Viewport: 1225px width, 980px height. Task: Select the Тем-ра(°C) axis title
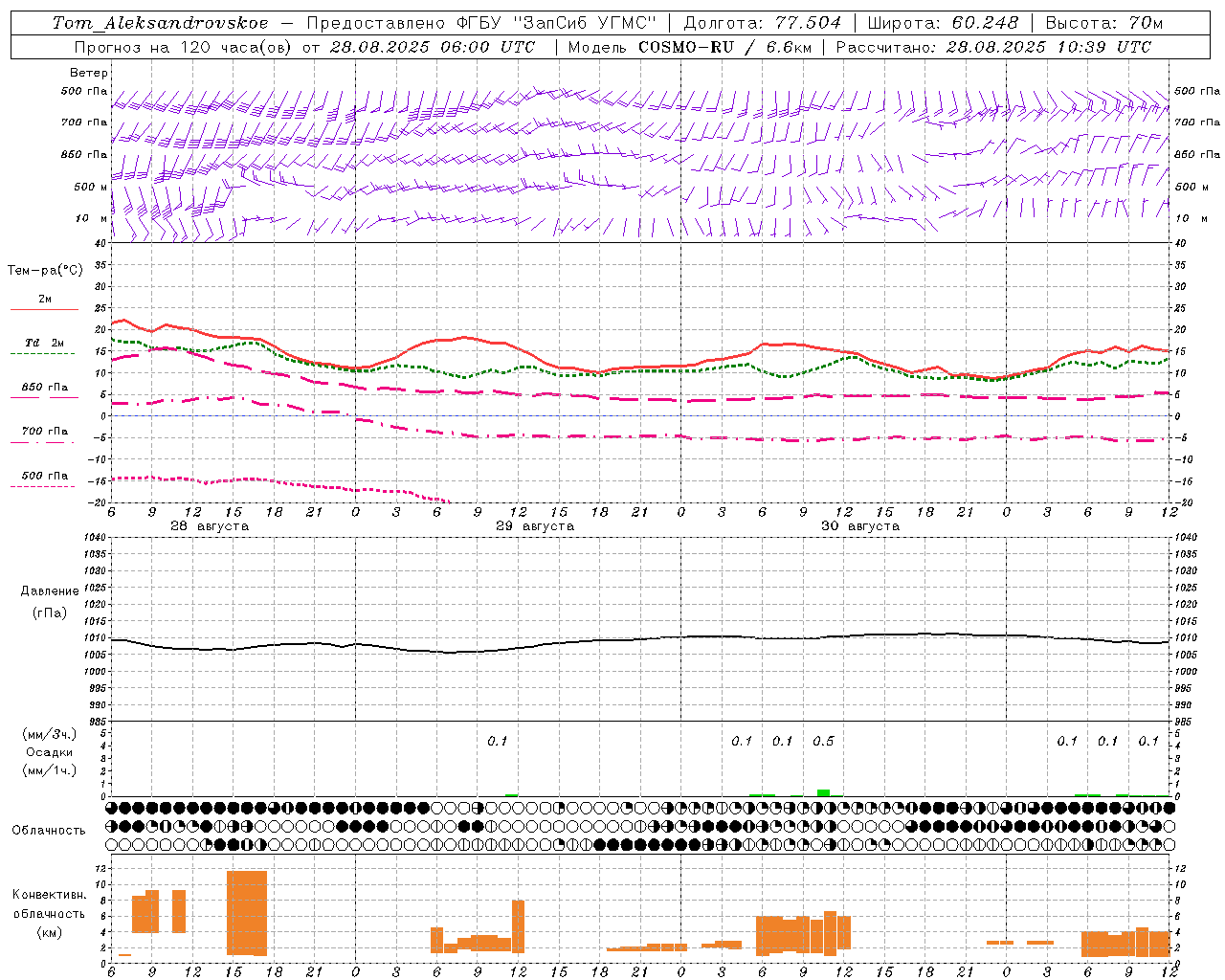point(45,271)
